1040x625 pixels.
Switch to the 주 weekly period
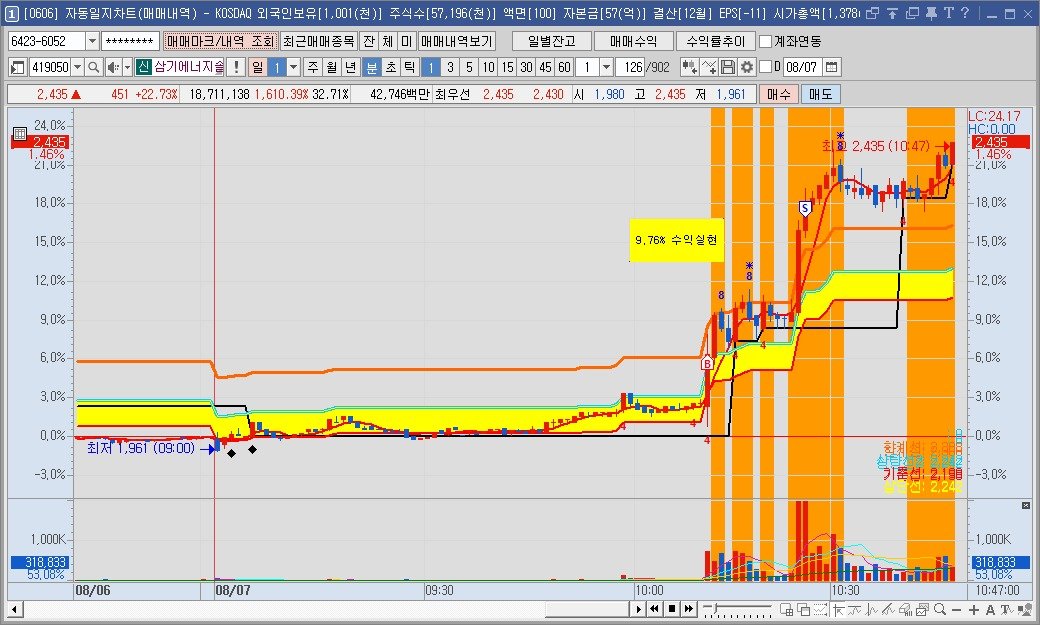[x=312, y=67]
